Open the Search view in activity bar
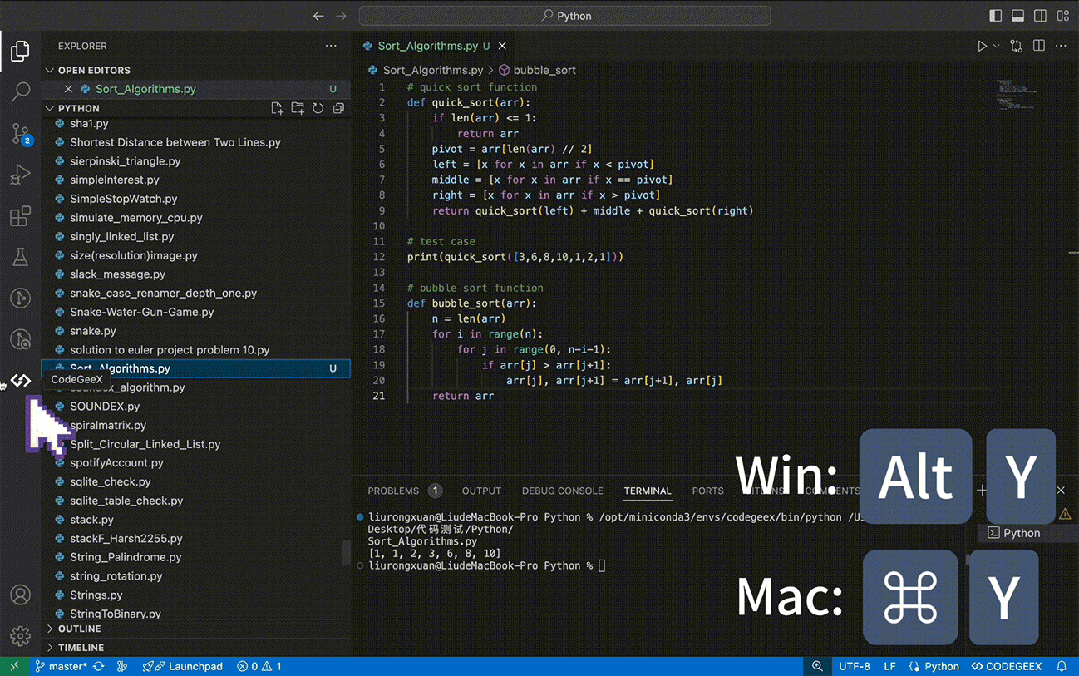 (x=21, y=91)
